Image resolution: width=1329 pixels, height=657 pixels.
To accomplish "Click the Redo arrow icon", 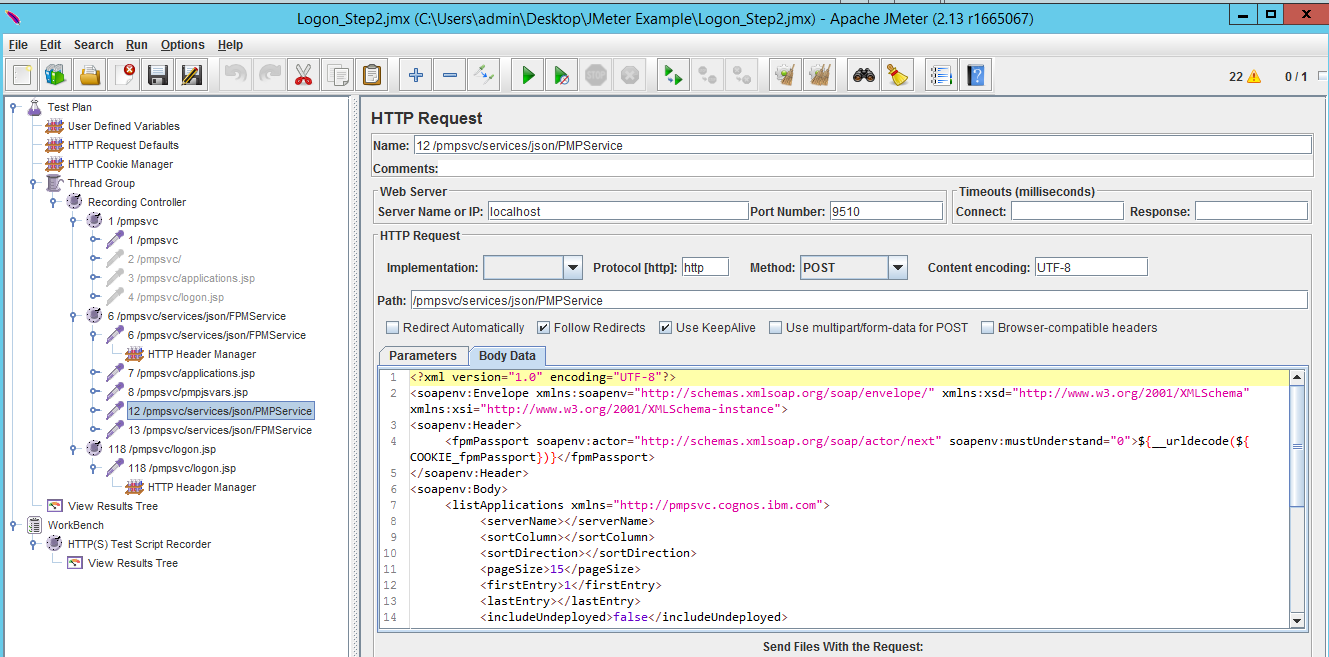I will pos(270,74).
